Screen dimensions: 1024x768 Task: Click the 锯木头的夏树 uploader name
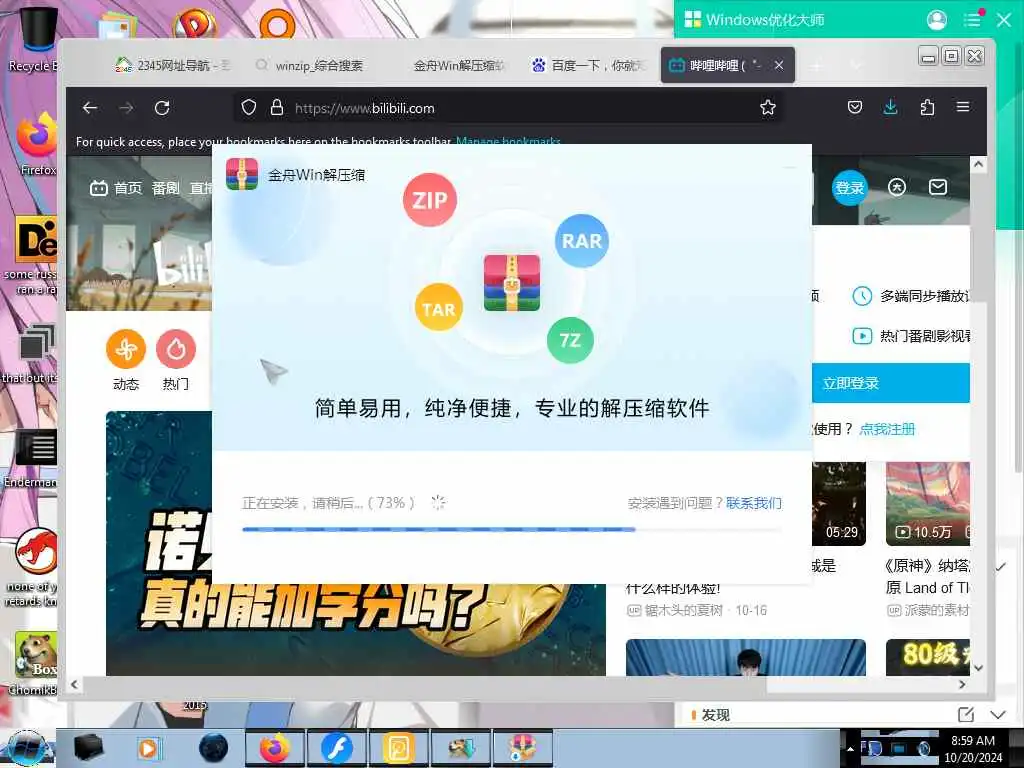(x=683, y=610)
